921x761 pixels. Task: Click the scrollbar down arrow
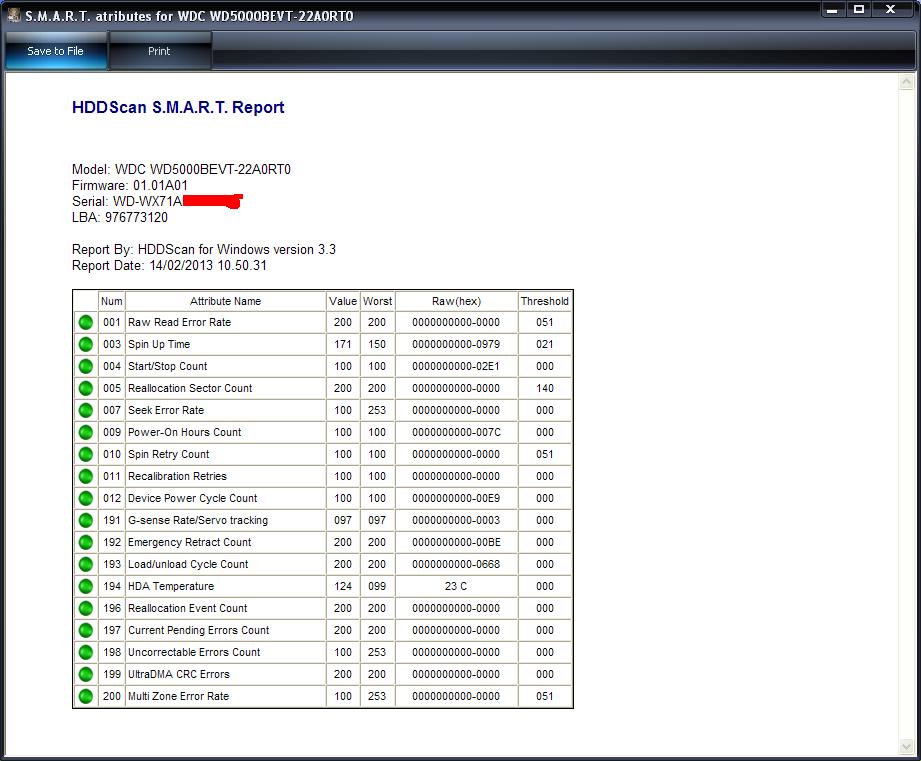(906, 746)
